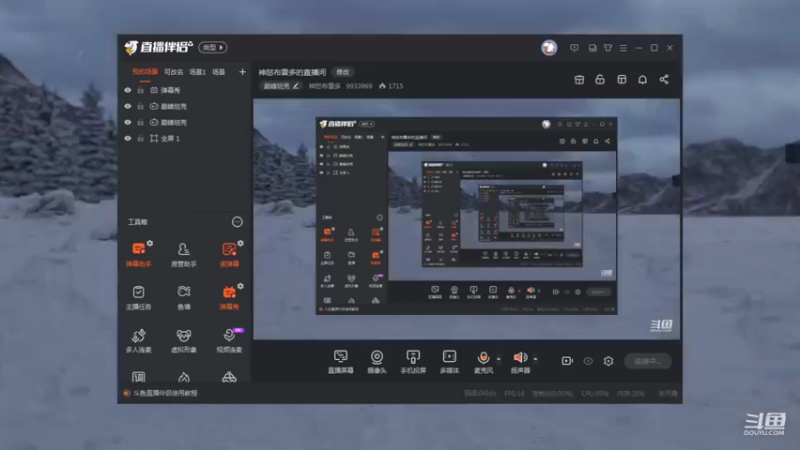The height and width of the screenshot is (450, 800).
Task: Click the unlock icon in header row
Action: (600, 79)
